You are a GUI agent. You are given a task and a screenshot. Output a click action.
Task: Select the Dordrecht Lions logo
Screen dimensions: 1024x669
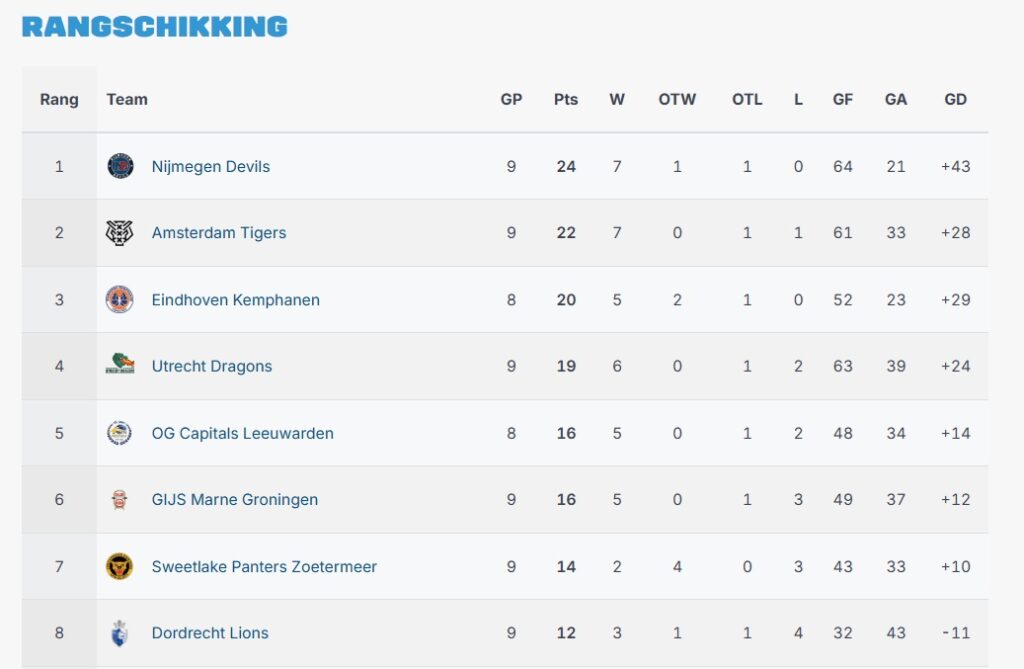click(122, 633)
